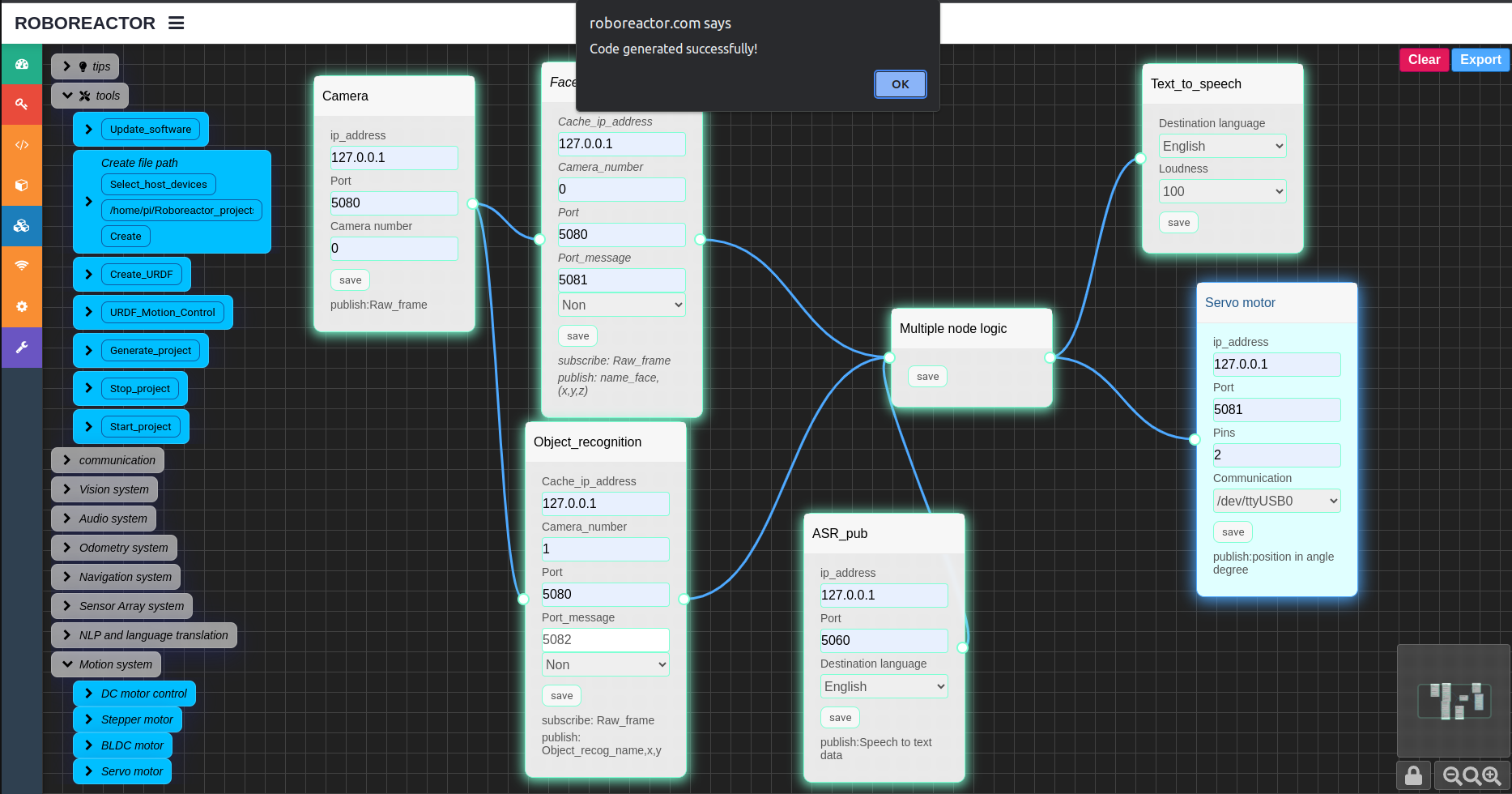Zoom out the canvas
This screenshot has width=1512, height=794.
pos(1452,776)
